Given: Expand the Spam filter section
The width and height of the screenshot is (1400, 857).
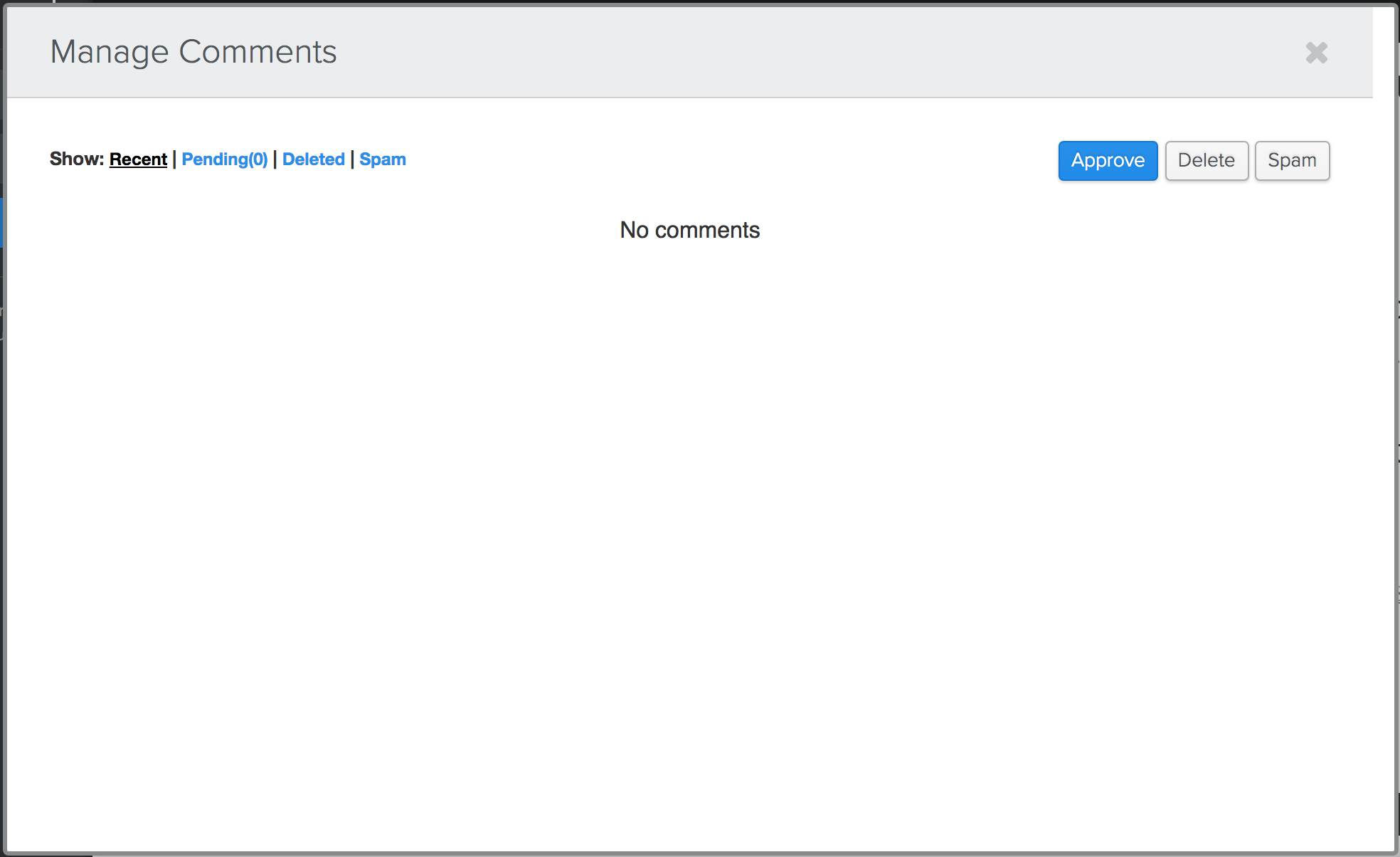Looking at the screenshot, I should pyautogui.click(x=383, y=159).
